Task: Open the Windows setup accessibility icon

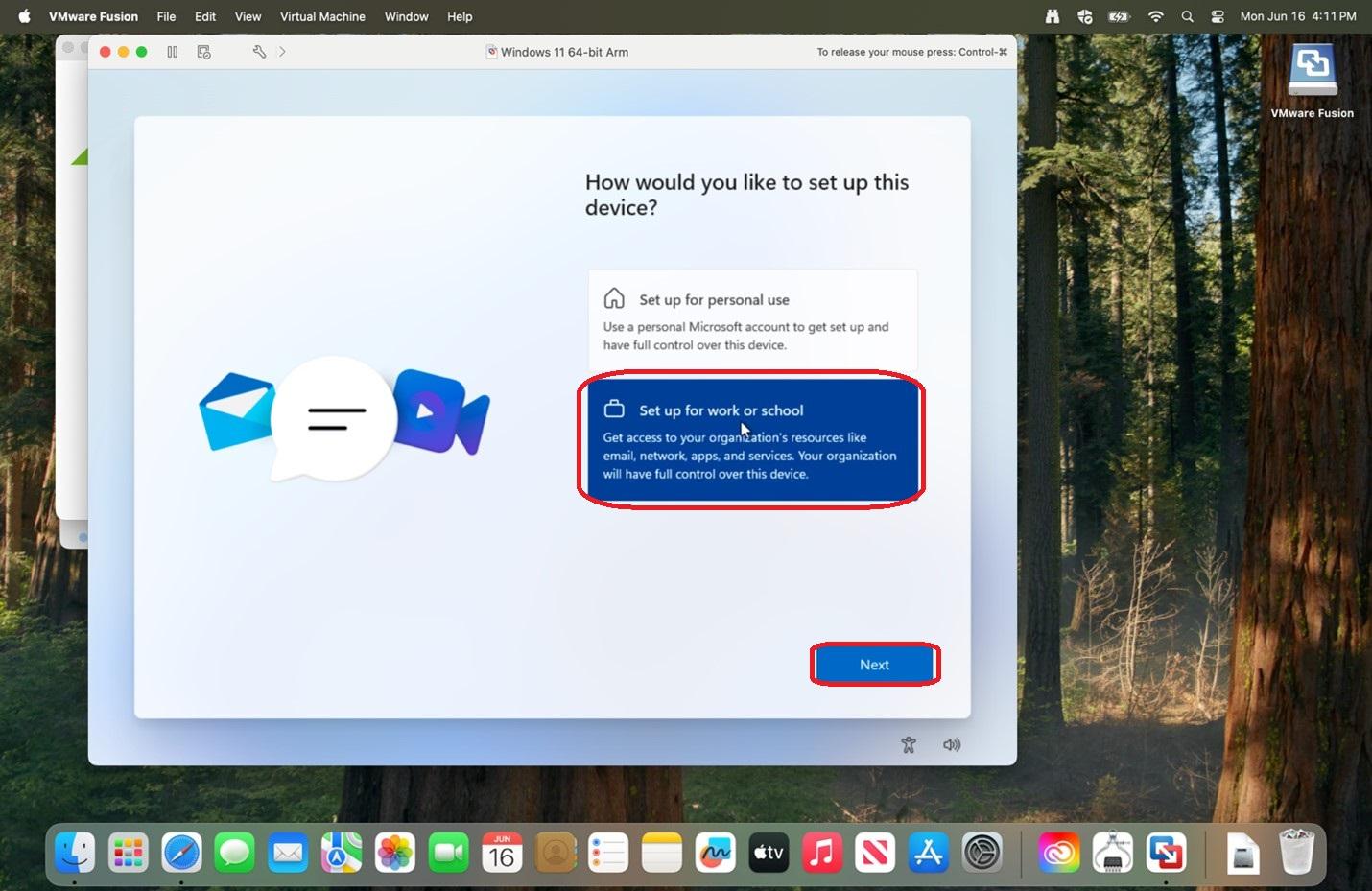Action: click(909, 745)
